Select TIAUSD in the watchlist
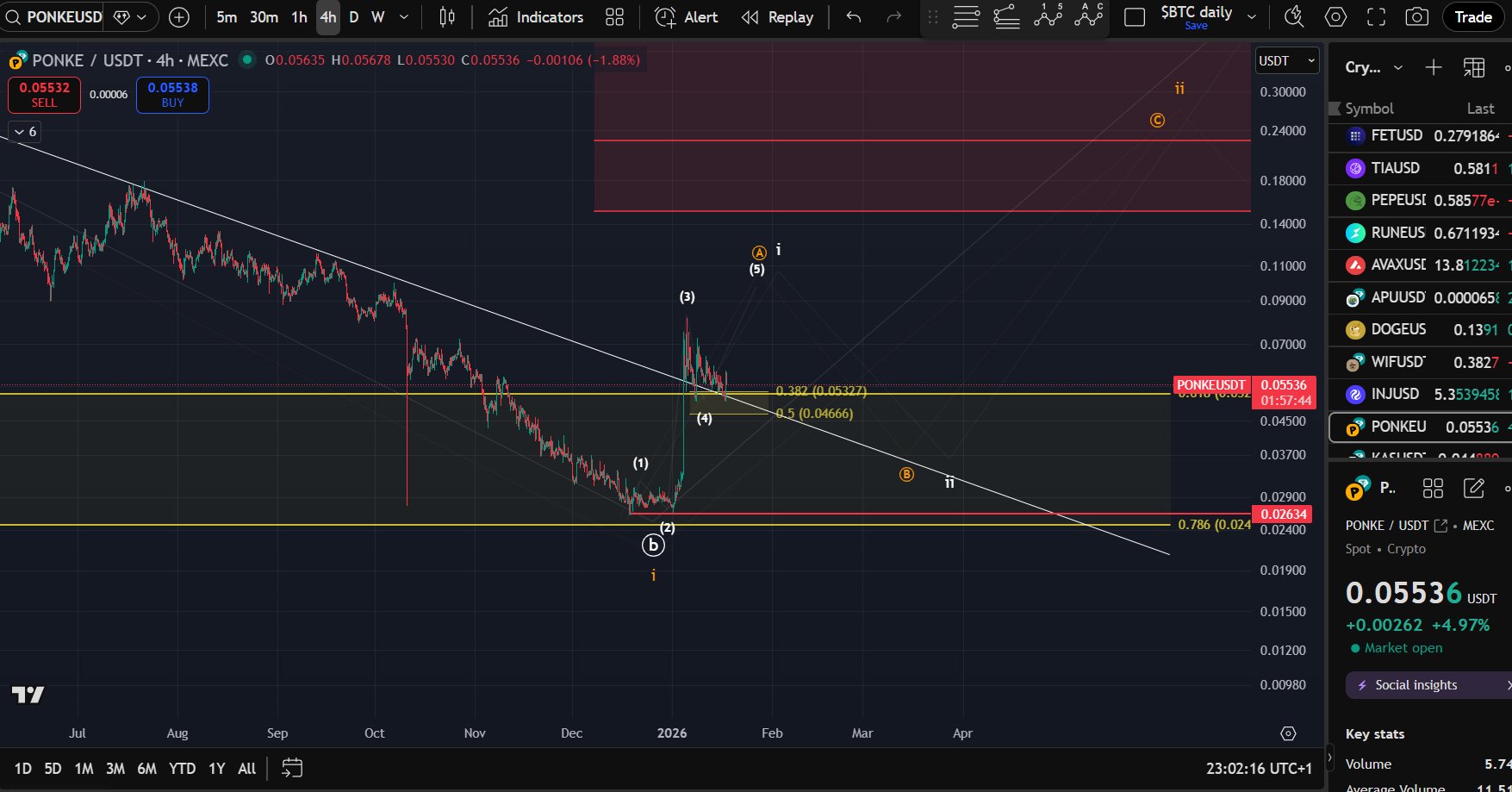 coord(1420,168)
